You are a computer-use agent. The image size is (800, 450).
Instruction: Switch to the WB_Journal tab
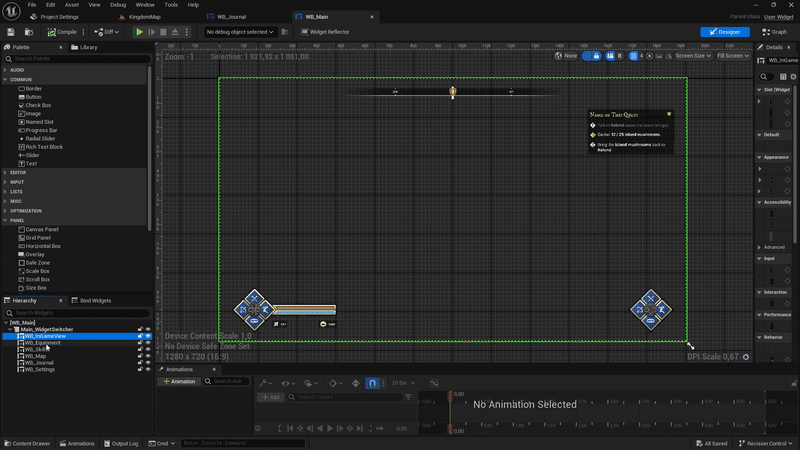(x=232, y=17)
